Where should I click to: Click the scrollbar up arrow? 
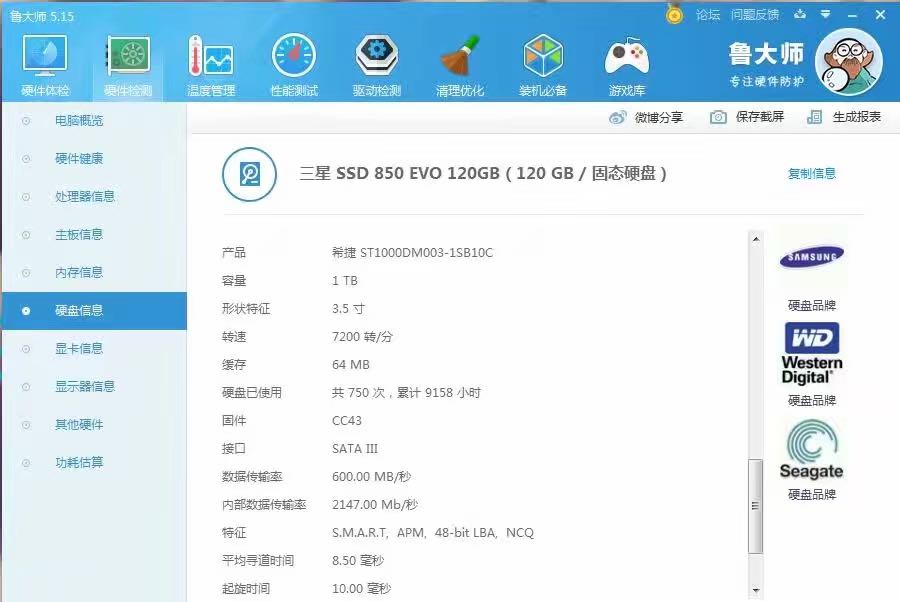point(756,239)
